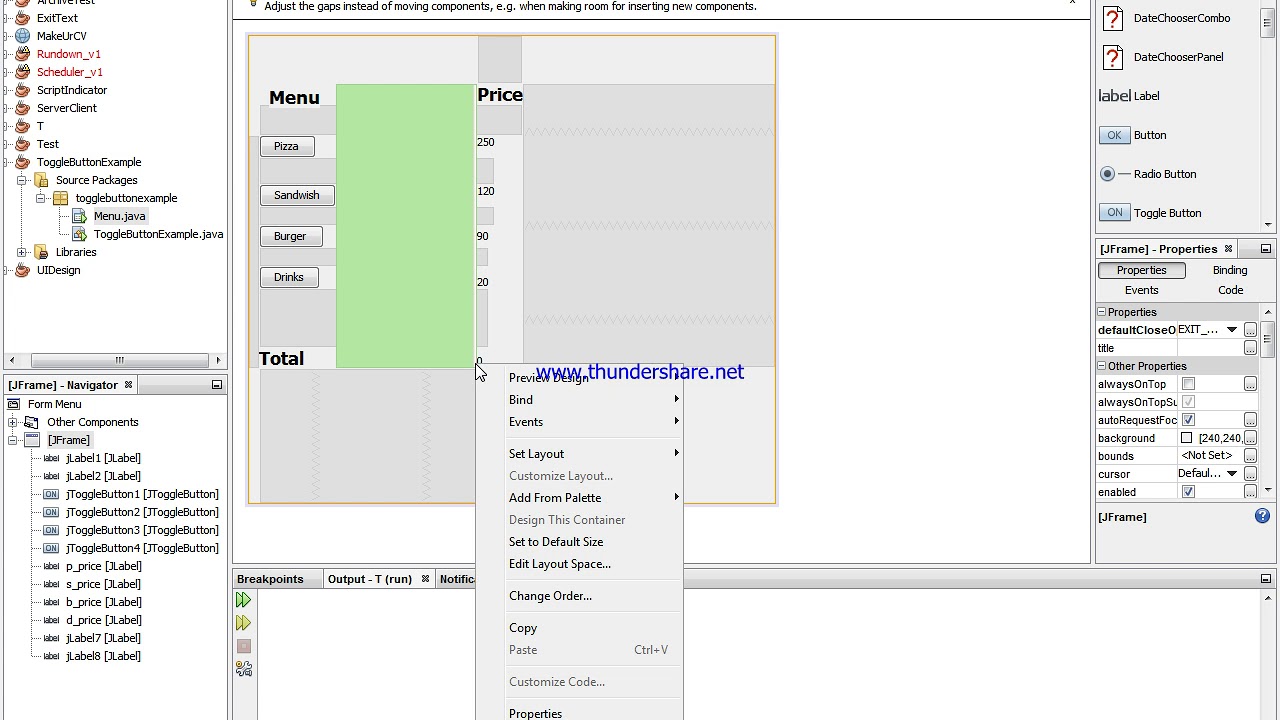Expand the Other Components node in Navigator
1280x720 pixels.
(13, 422)
